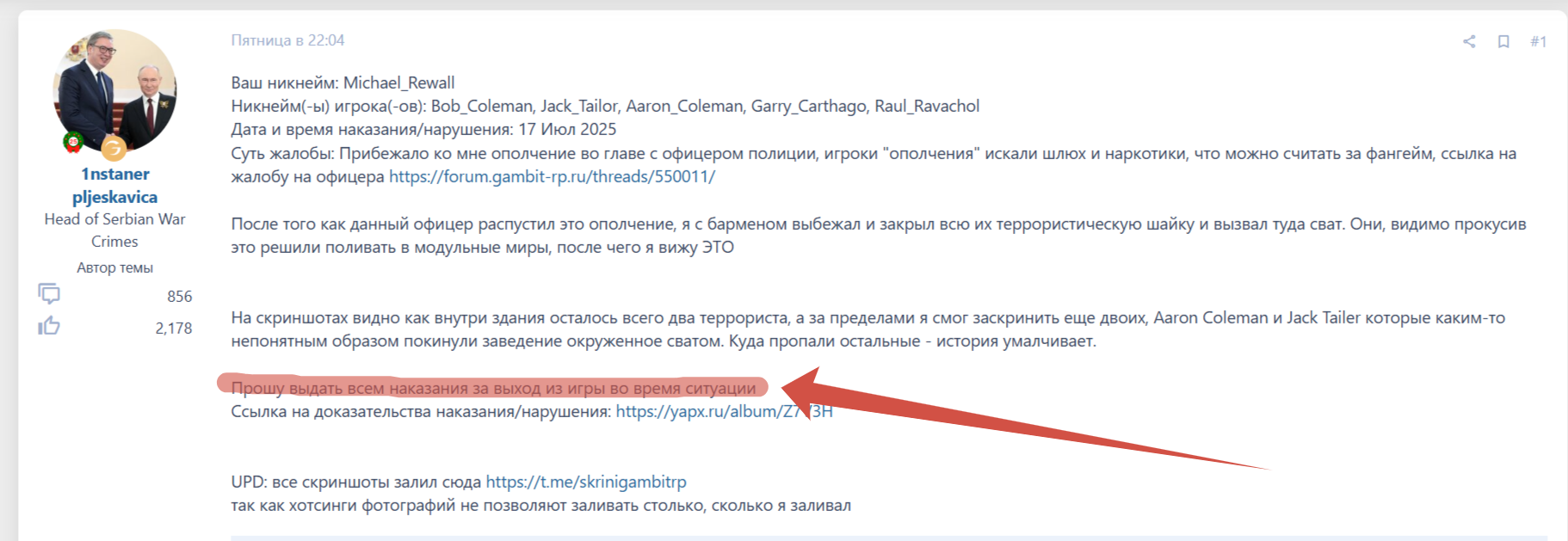This screenshot has height=541, width=1568.
Task: Click the Michael_Rewall nickname text
Action: [398, 83]
